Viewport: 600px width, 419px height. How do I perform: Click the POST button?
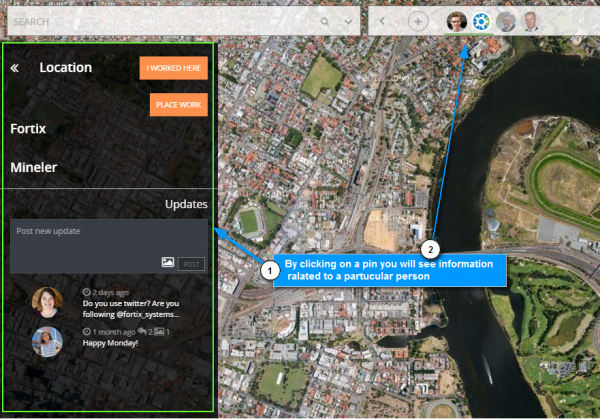pos(191,263)
